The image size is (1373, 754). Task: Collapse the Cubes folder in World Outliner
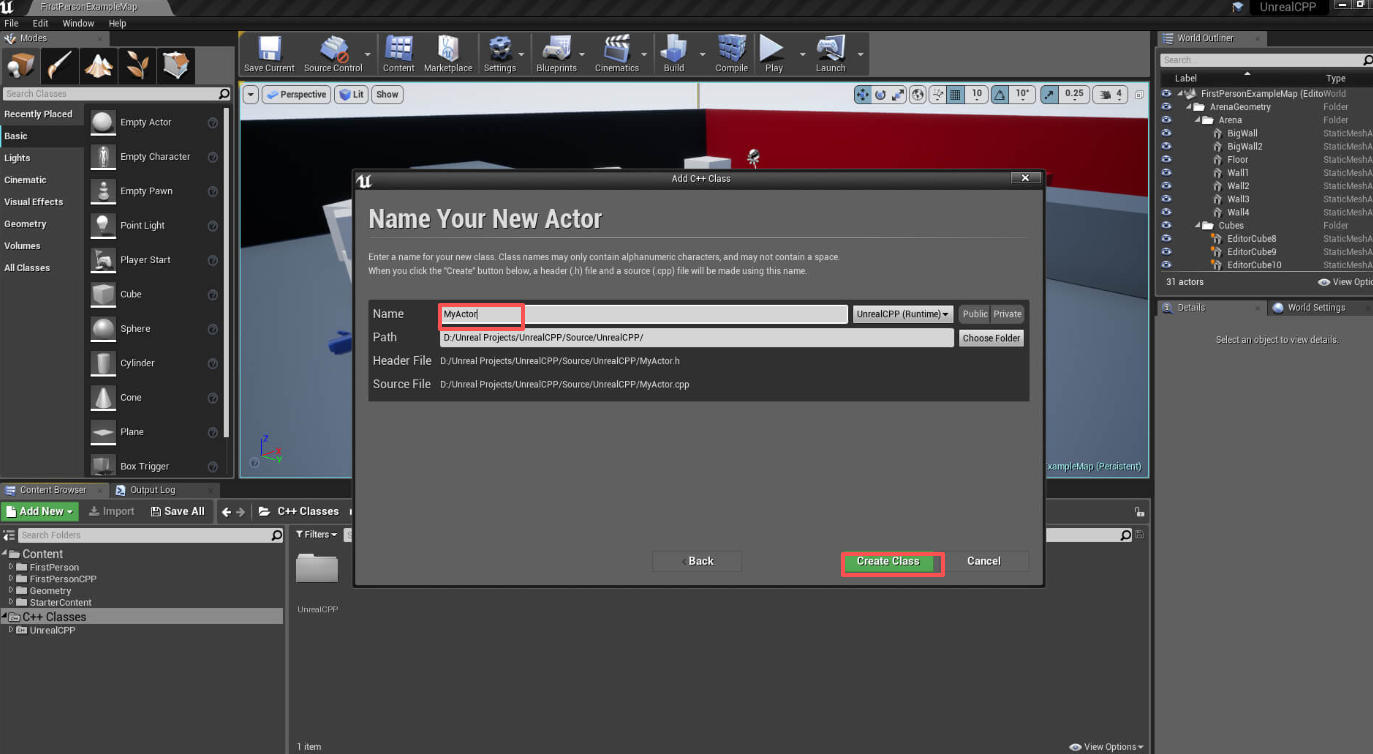pyautogui.click(x=1197, y=226)
